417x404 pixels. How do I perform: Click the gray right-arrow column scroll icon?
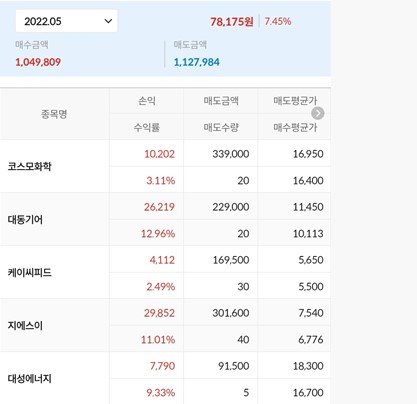(x=317, y=113)
